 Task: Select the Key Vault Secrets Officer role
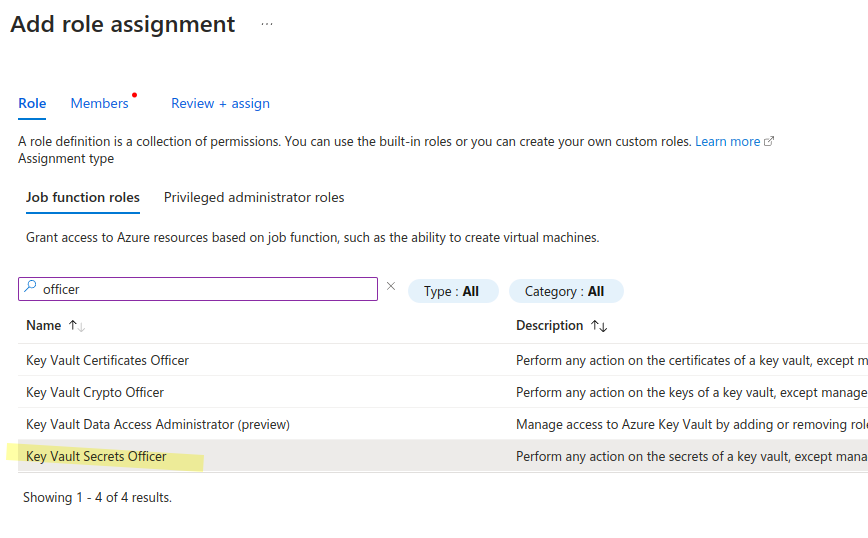[96, 457]
